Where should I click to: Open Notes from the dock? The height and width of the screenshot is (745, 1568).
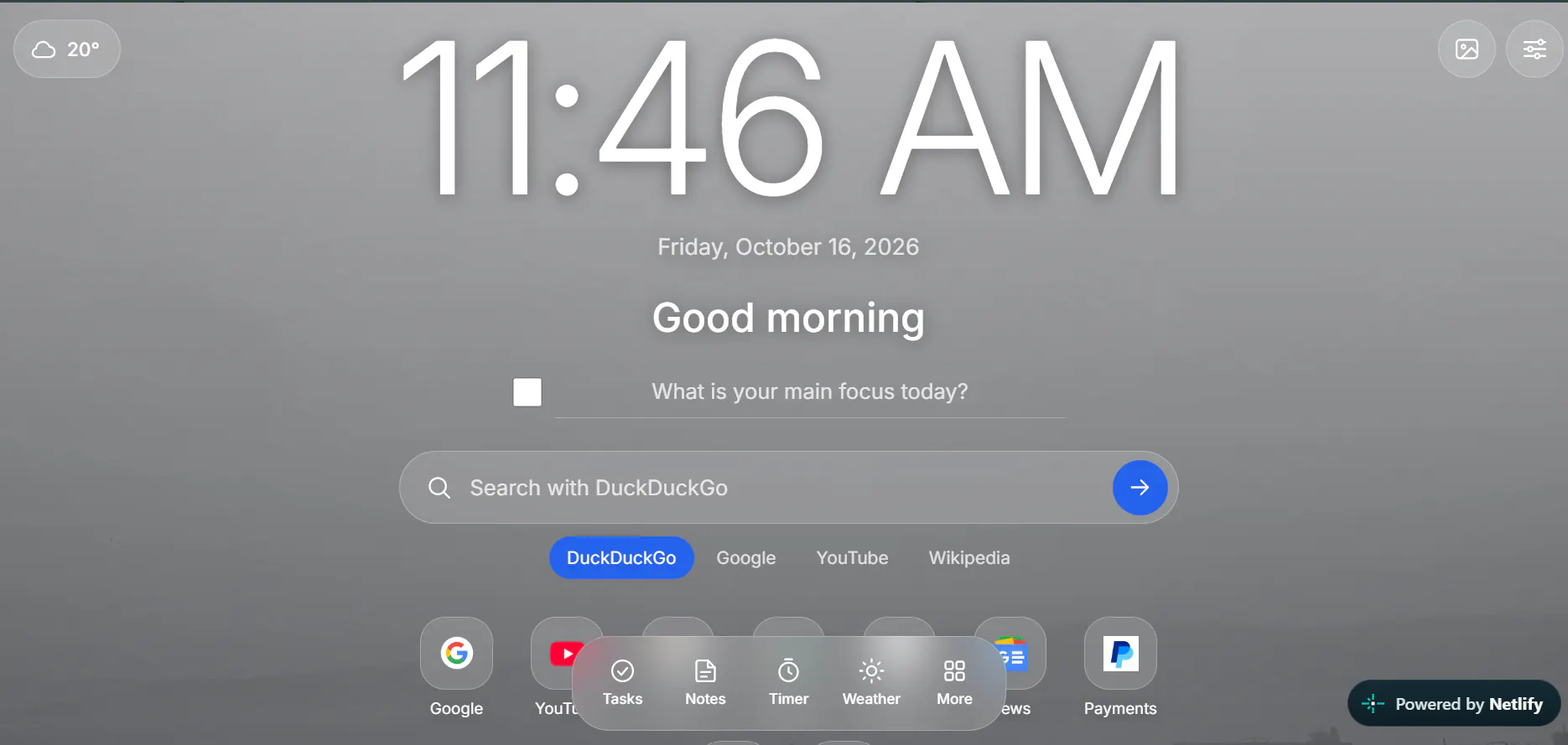705,683
